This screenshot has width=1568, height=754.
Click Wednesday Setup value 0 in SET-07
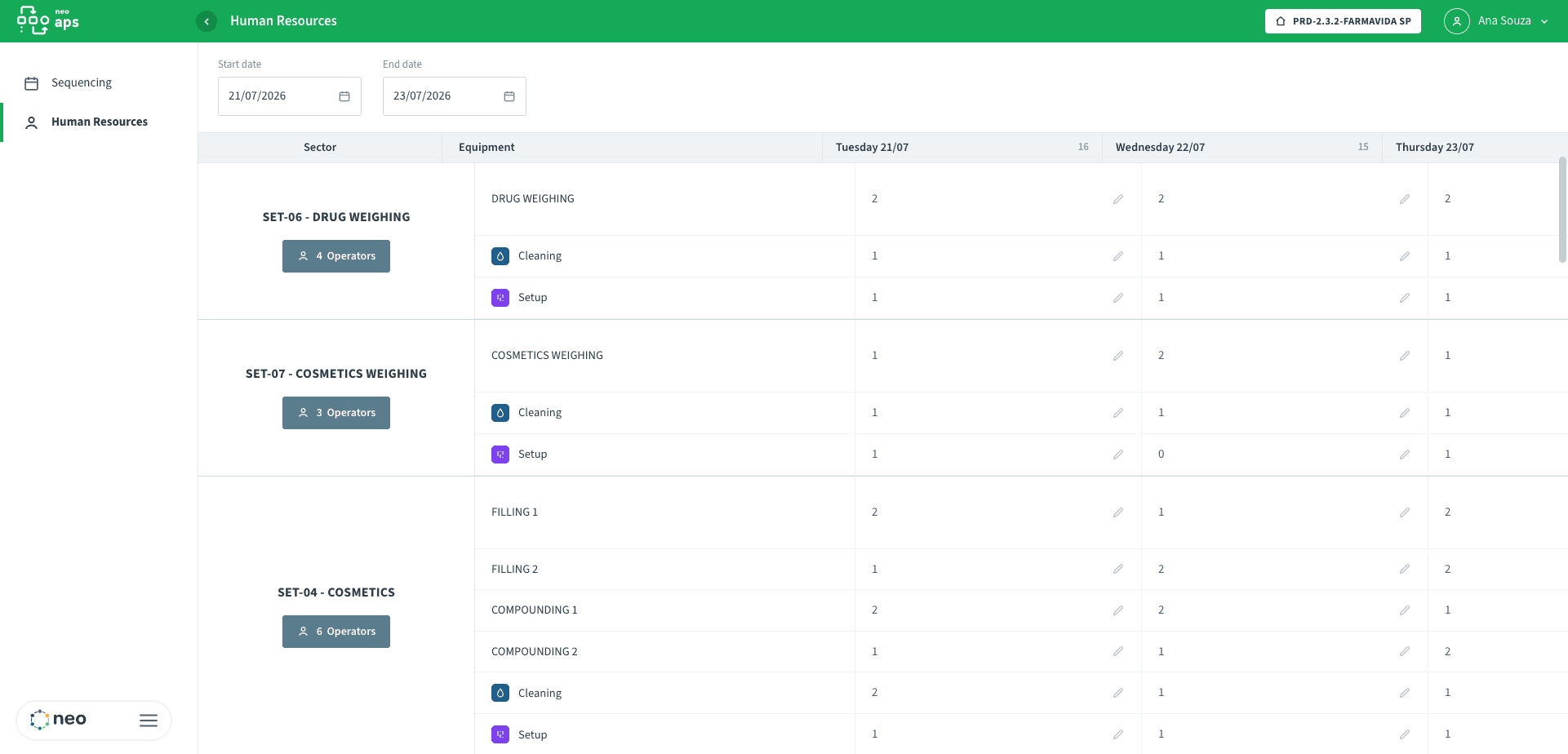[1161, 455]
